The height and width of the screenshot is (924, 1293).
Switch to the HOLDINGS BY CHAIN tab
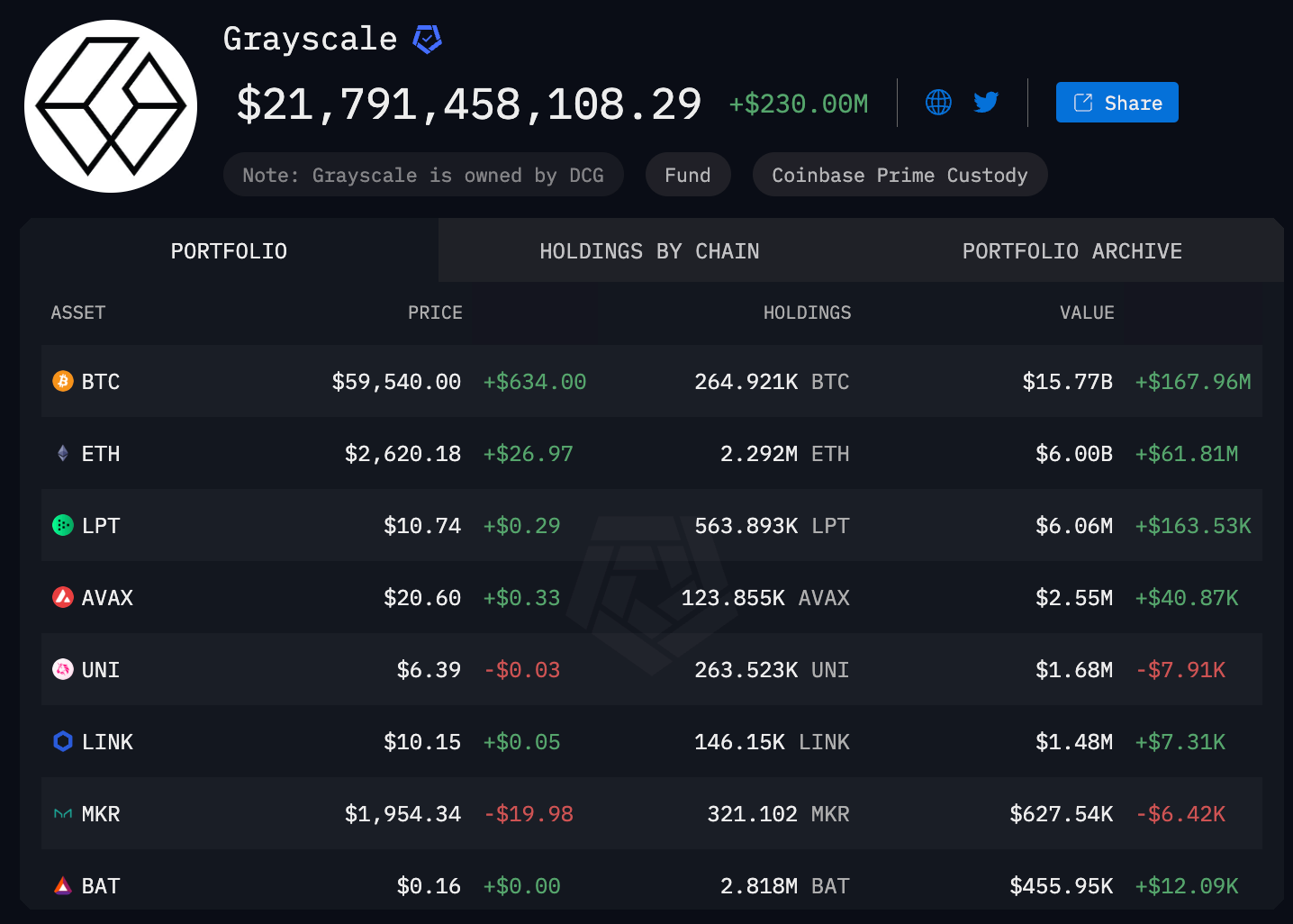coord(649,250)
